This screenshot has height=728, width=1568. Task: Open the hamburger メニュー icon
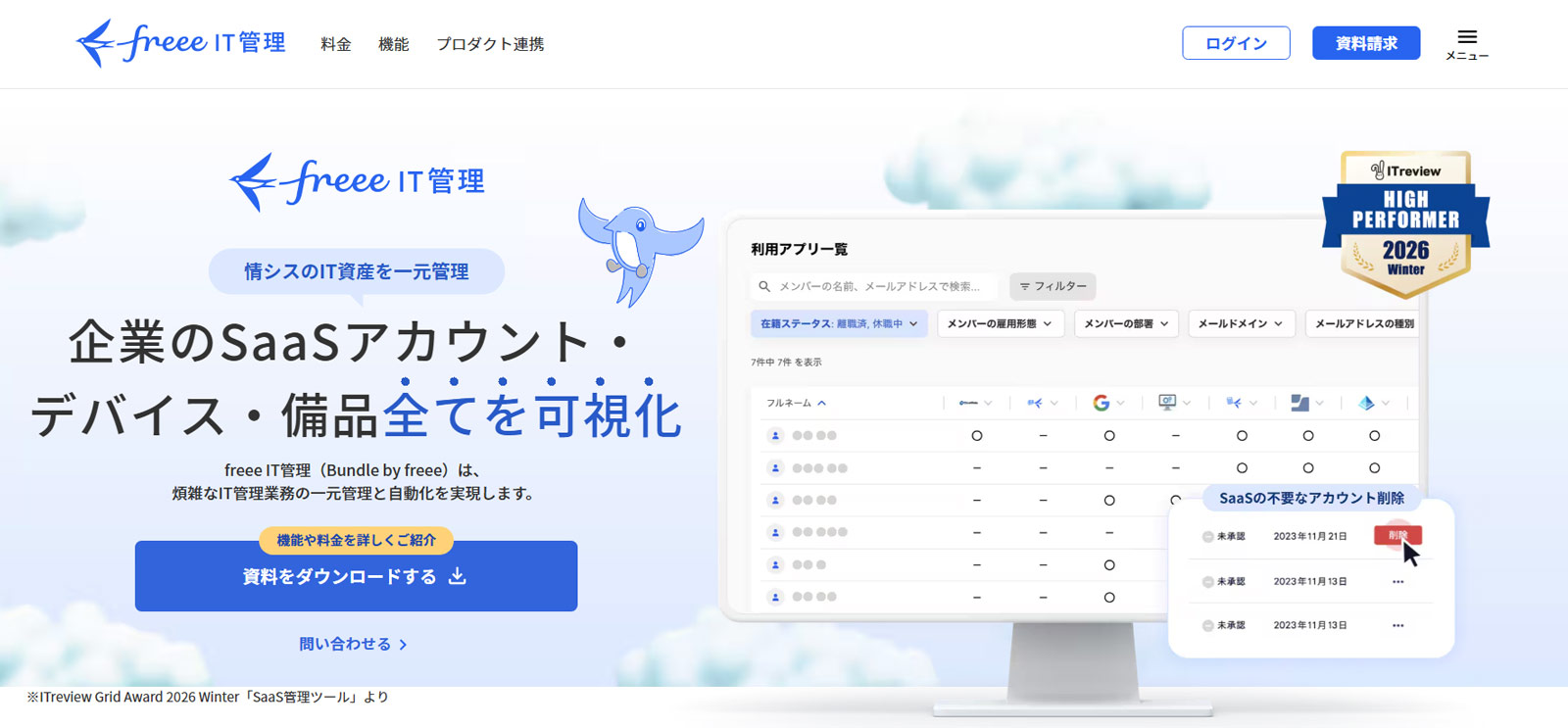coord(1467,44)
